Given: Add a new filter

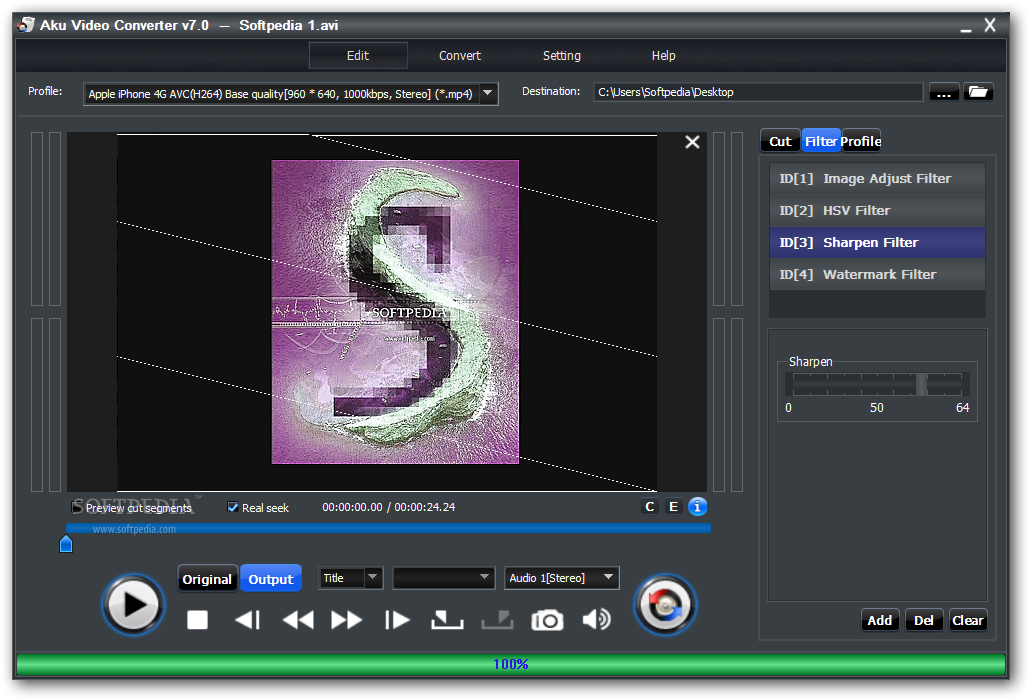Looking at the screenshot, I should point(880,621).
